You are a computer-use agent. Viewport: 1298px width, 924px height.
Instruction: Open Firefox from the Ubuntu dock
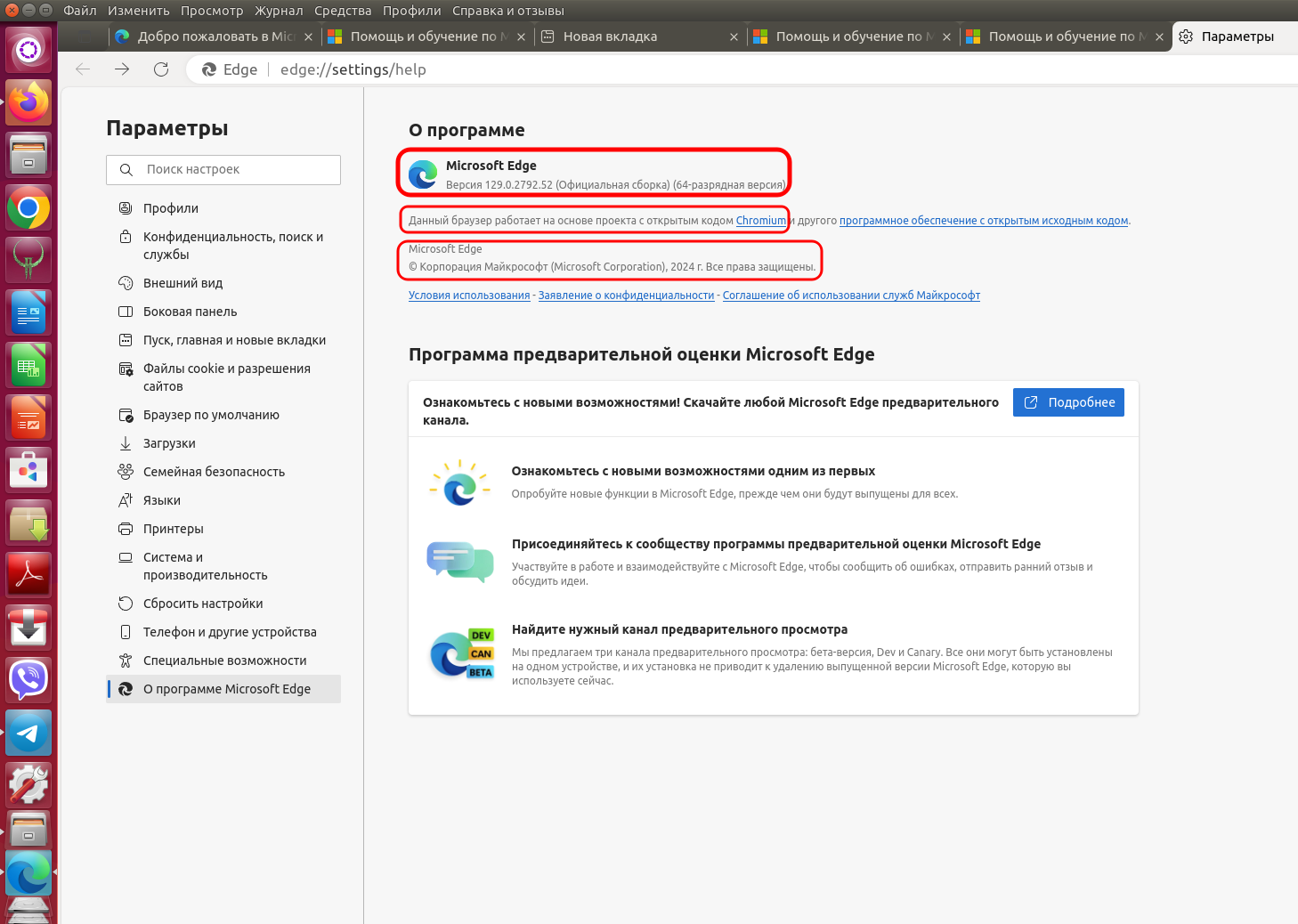coord(28,103)
